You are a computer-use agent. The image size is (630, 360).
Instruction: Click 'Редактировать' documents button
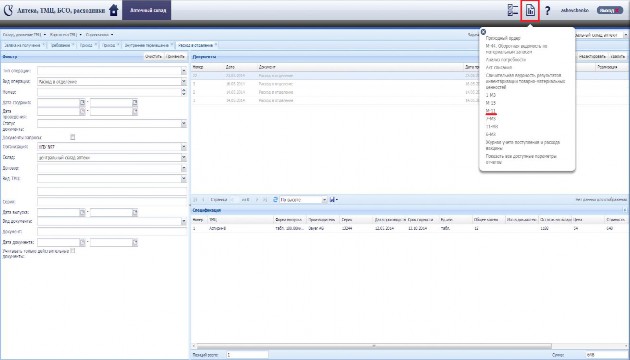click(592, 57)
